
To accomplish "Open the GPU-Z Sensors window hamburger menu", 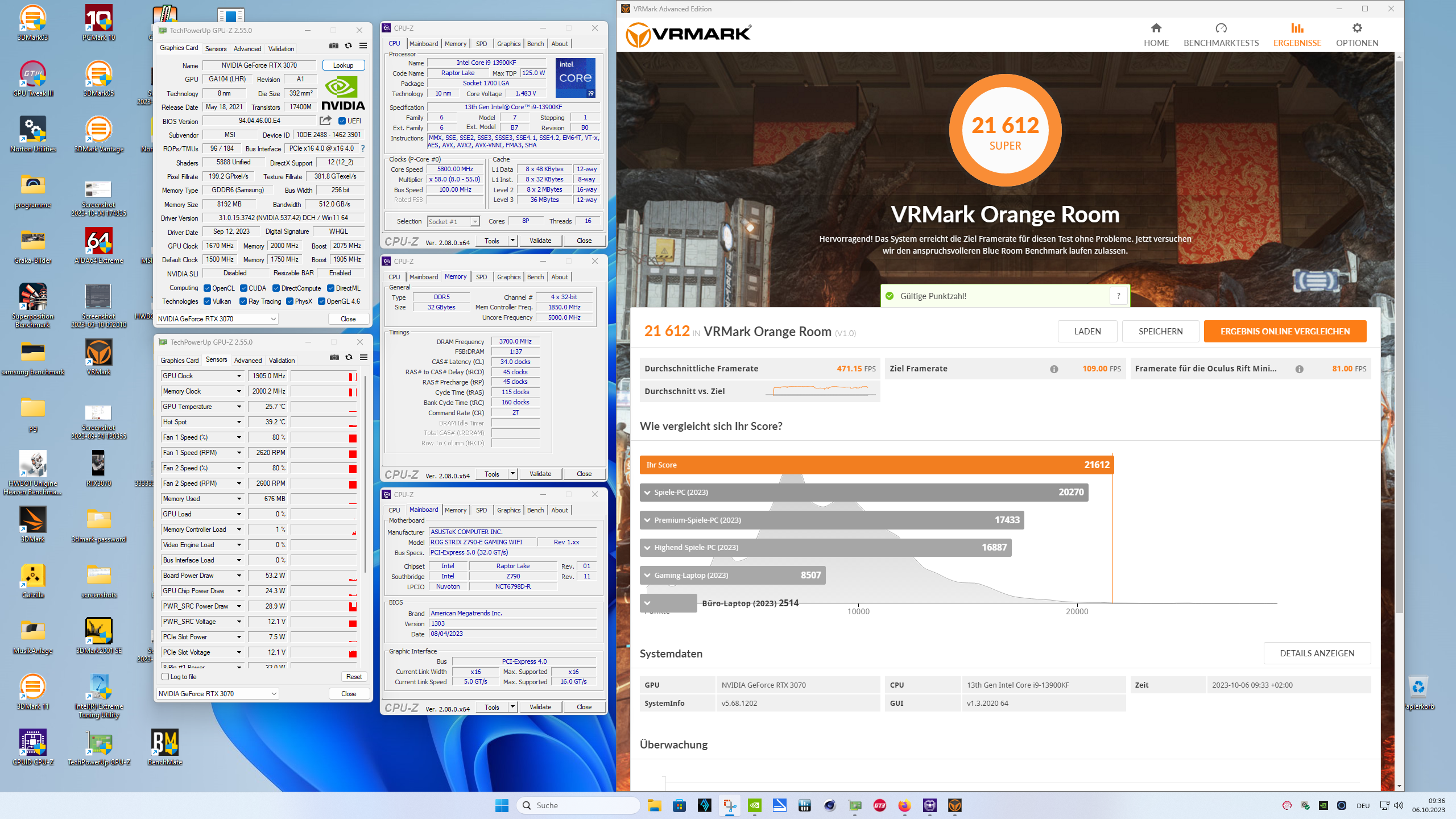I will pyautogui.click(x=363, y=357).
